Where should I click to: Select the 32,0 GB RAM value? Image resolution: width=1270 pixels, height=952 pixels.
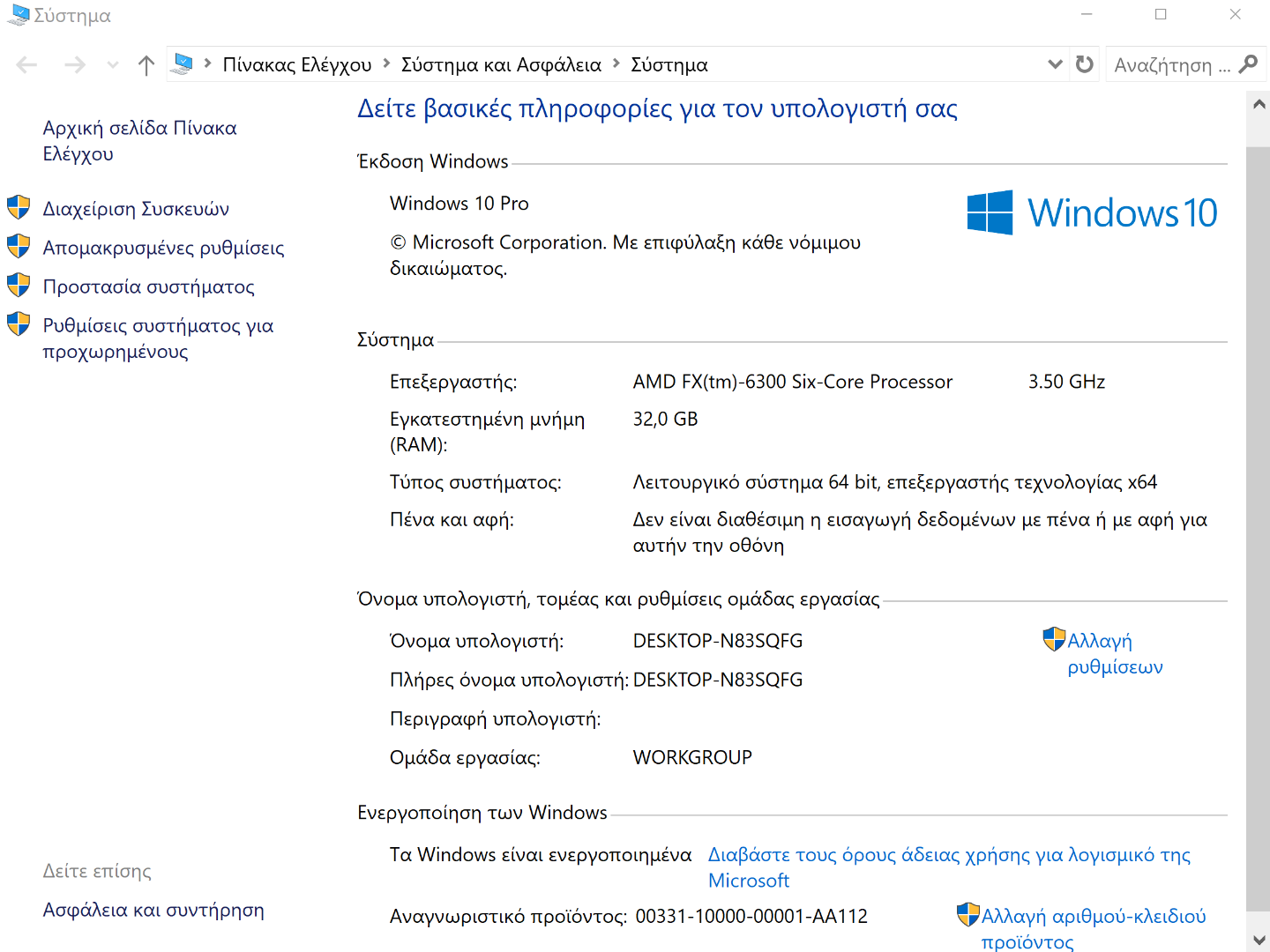pos(666,419)
